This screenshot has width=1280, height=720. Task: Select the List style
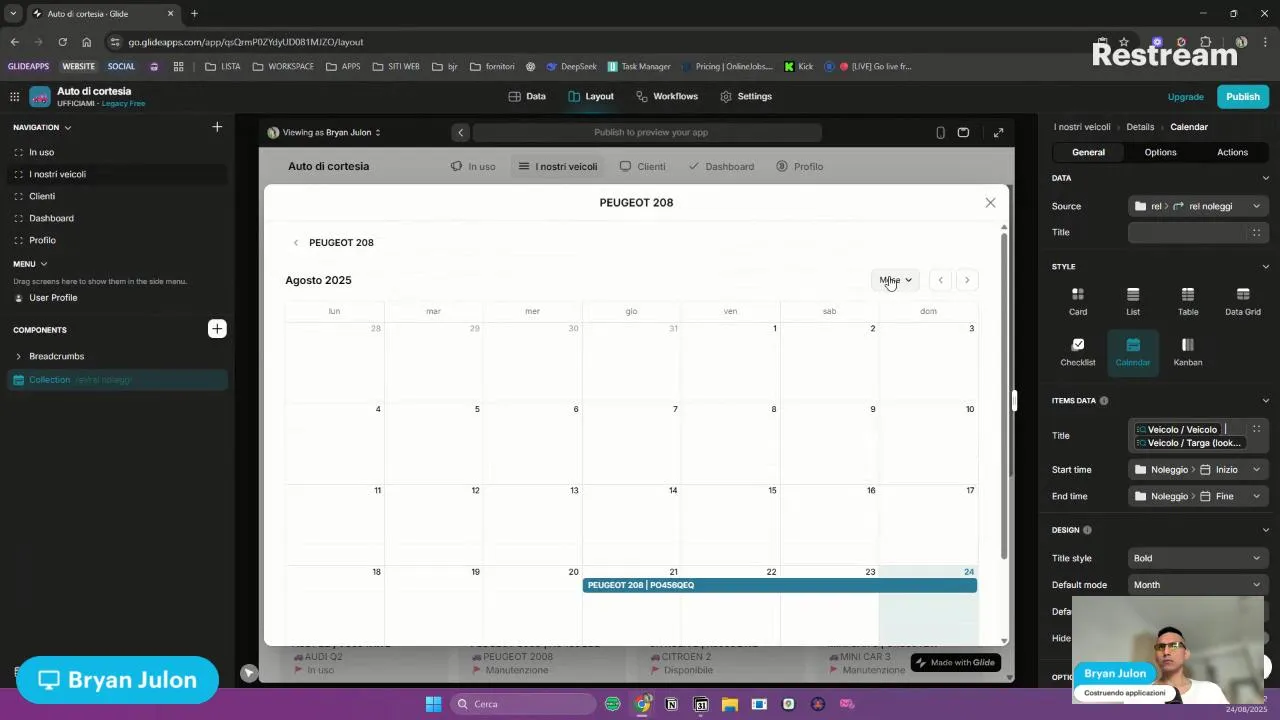pos(1133,302)
